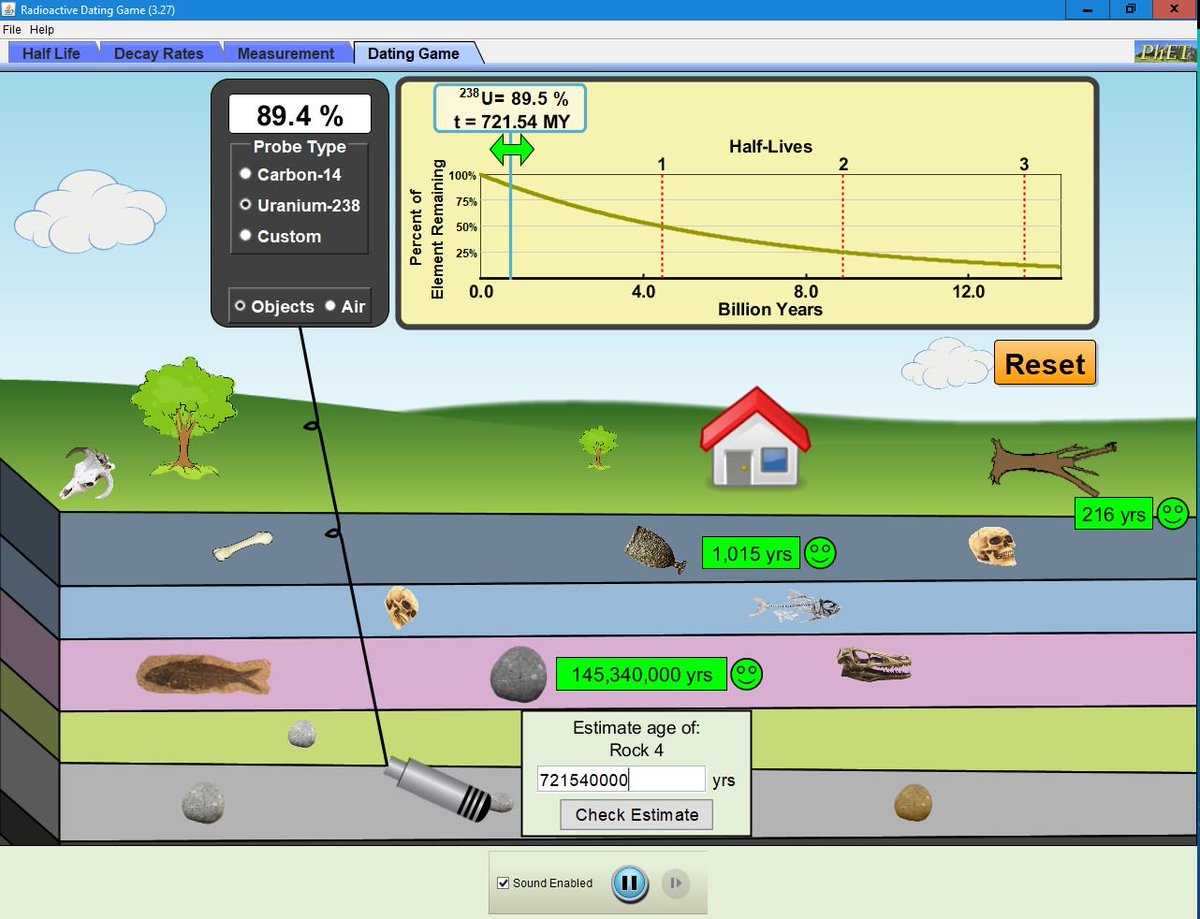The height and width of the screenshot is (919, 1200).
Task: Click the 89.4 % probe readout
Action: (x=300, y=115)
